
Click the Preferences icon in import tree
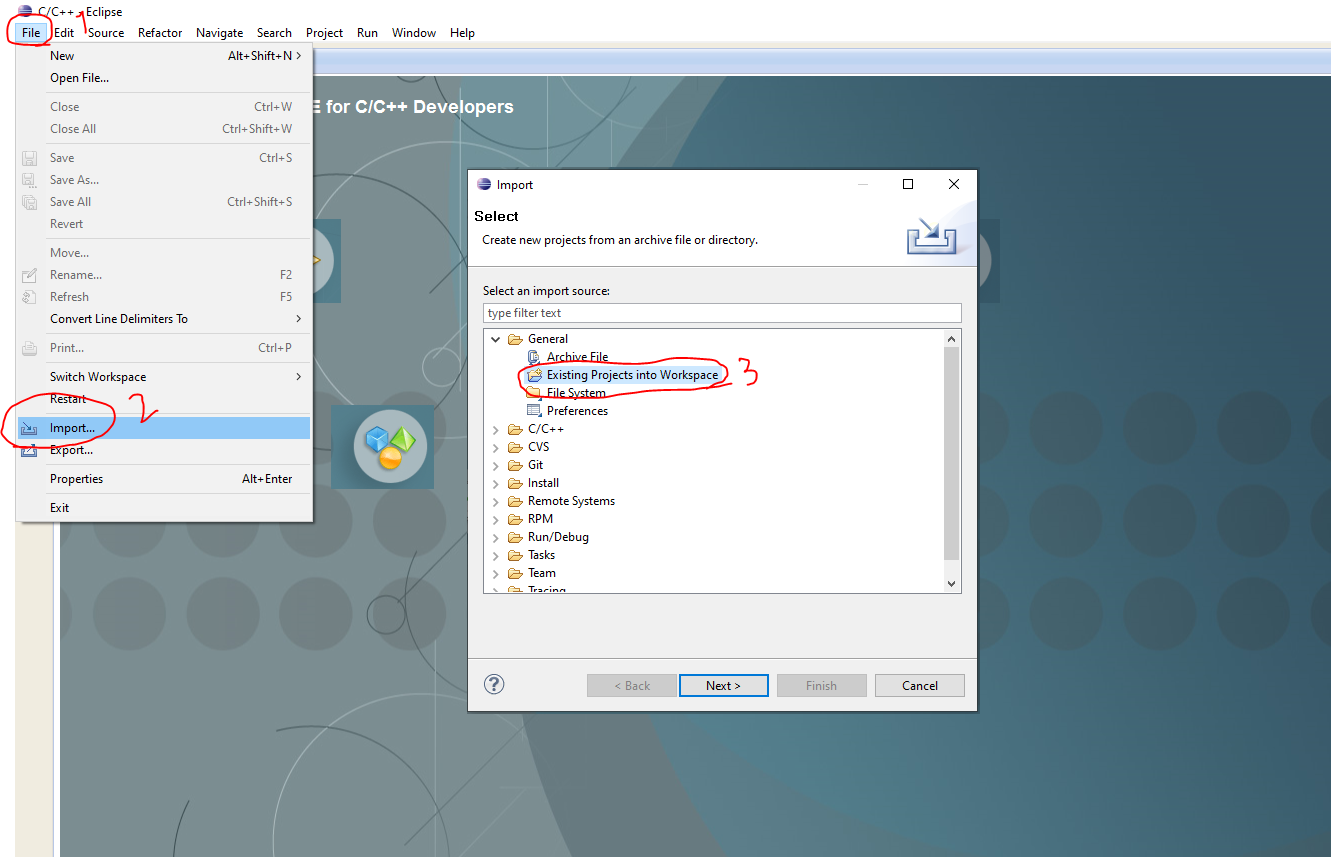pos(534,411)
